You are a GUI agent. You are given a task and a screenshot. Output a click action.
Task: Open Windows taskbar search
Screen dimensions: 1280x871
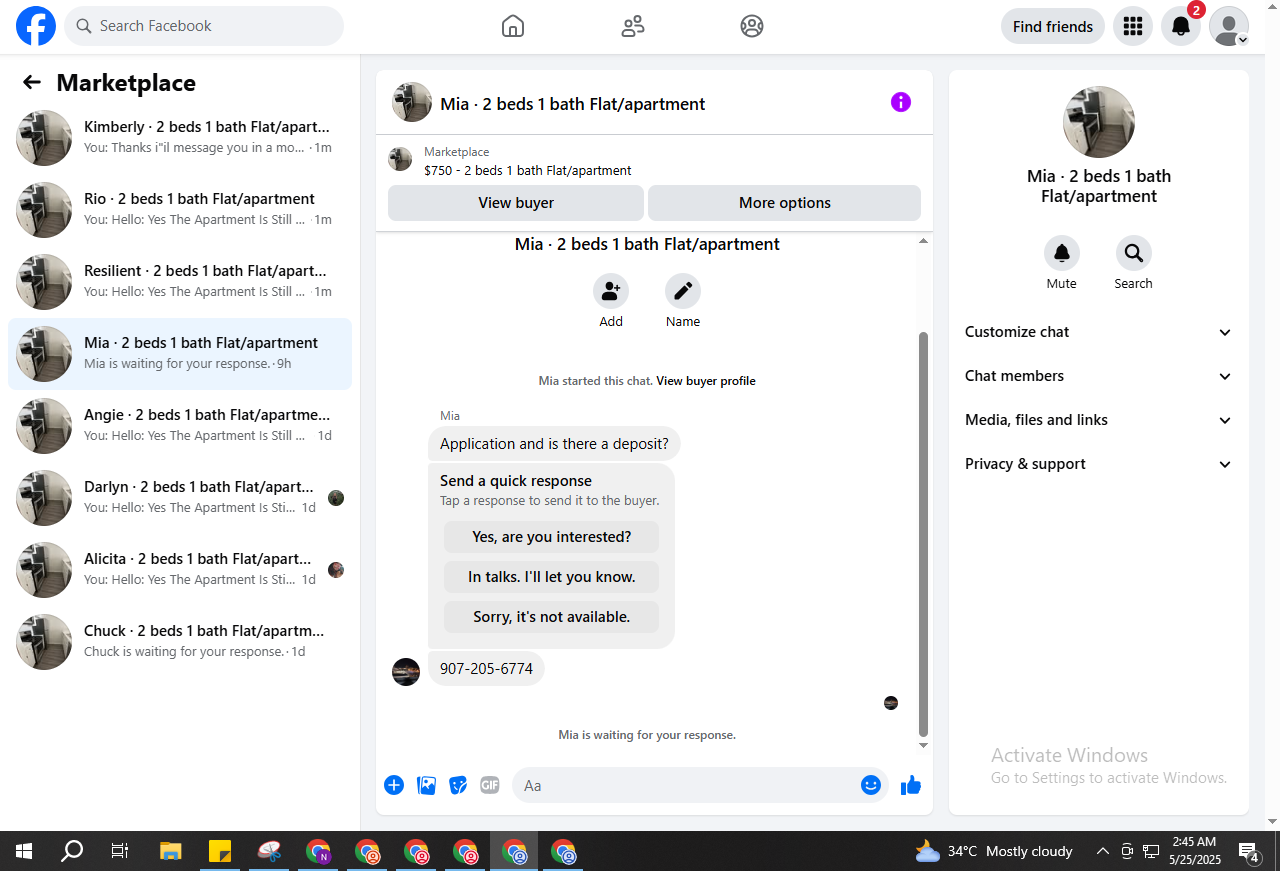point(72,851)
